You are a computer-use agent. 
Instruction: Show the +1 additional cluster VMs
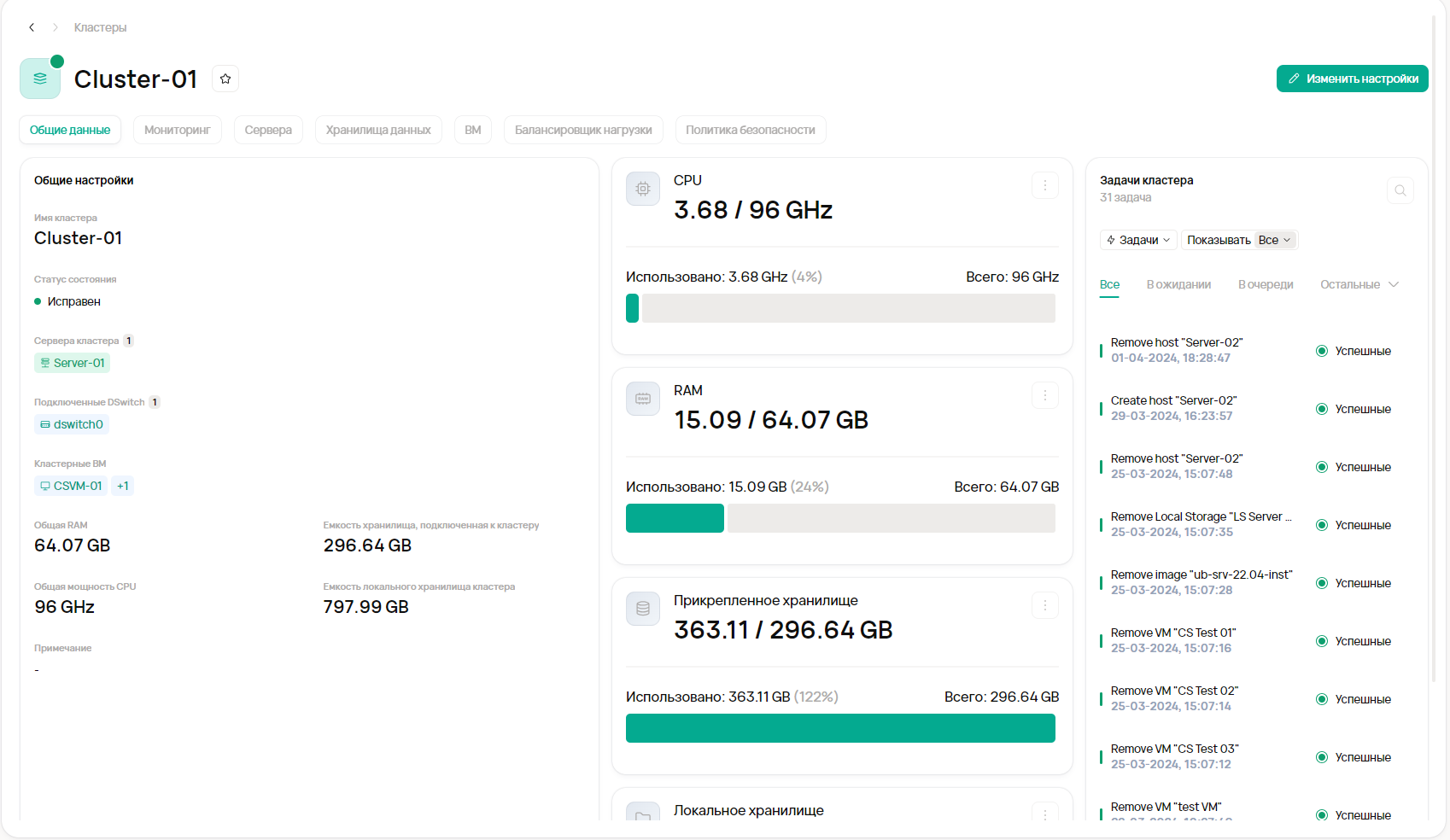[x=123, y=486]
